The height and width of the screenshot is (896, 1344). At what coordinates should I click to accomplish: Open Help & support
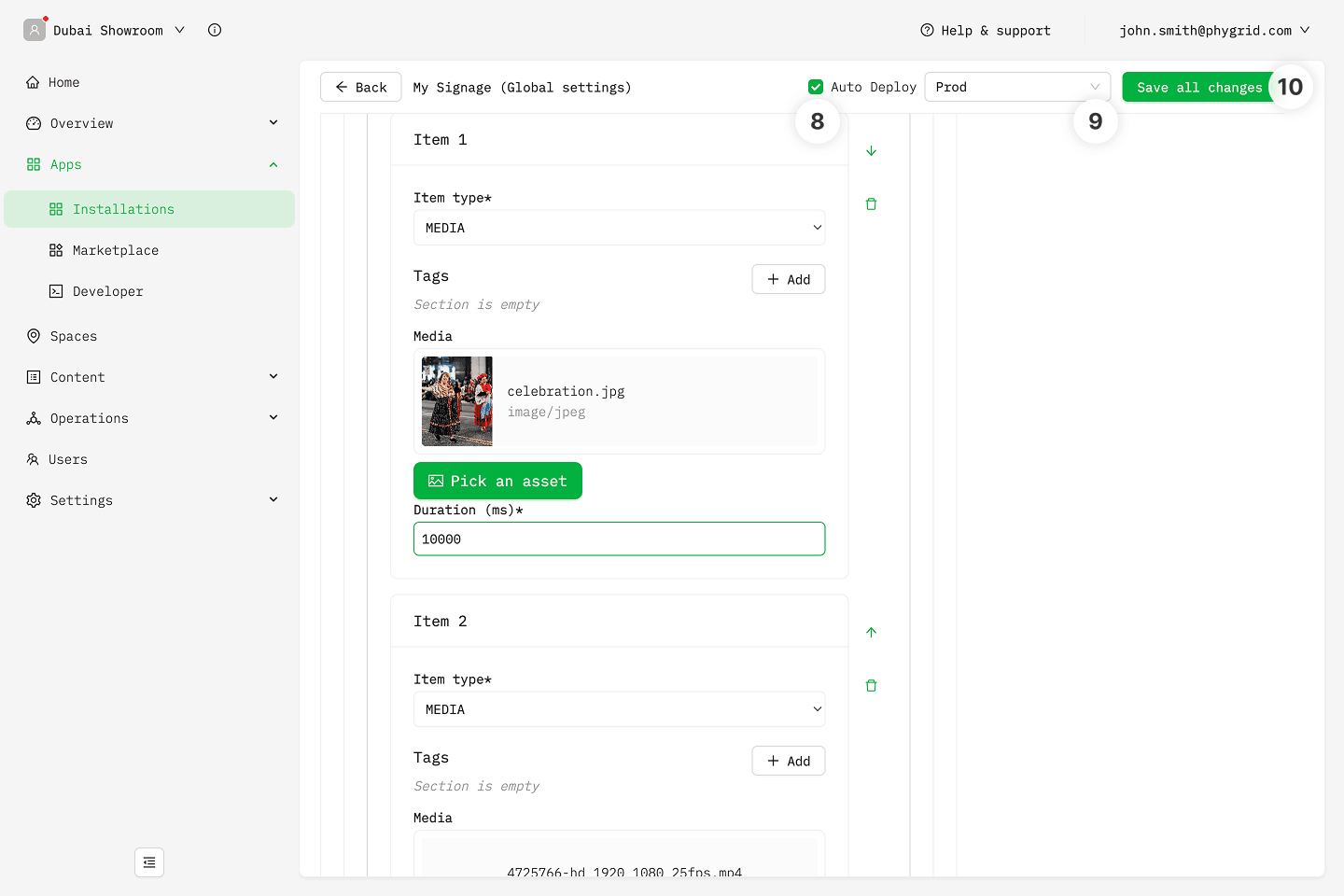pyautogui.click(x=986, y=31)
